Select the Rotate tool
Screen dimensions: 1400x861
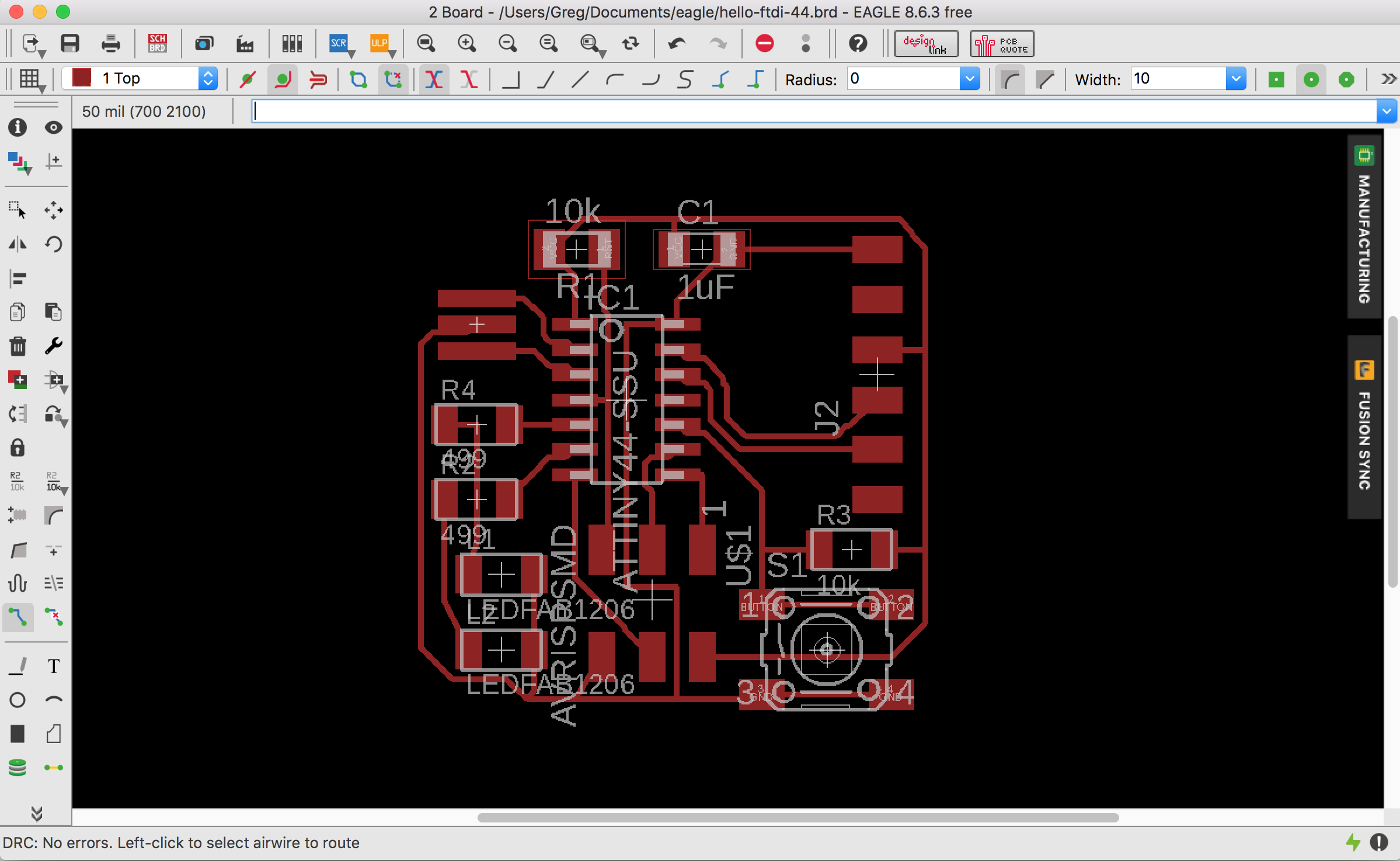coord(54,244)
